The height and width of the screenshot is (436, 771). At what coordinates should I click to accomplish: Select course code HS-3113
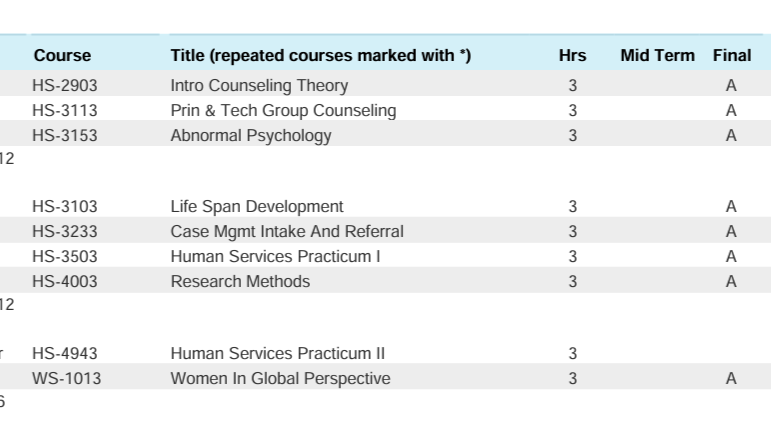(65, 111)
